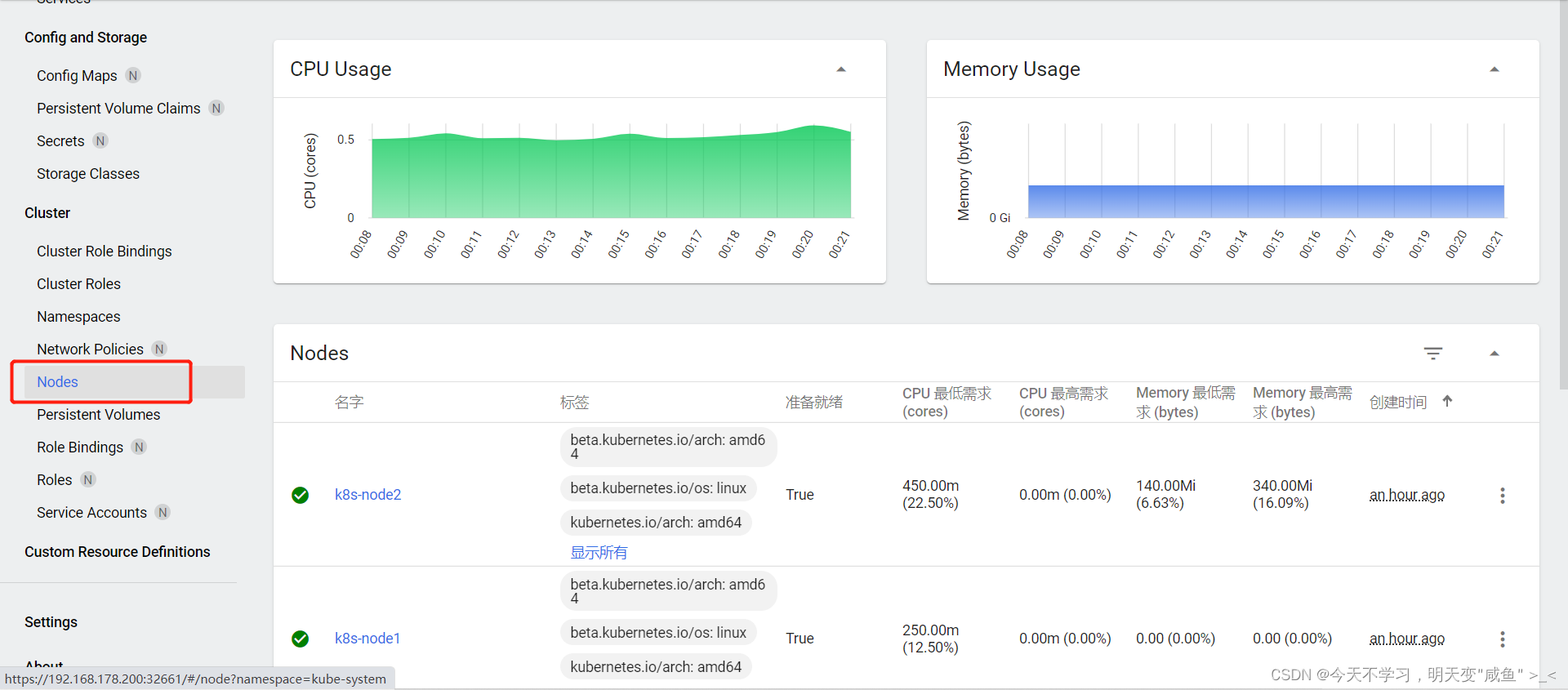Viewport: 1568px width, 690px height.
Task: Click the Config and Storage heading
Action: coord(86,37)
